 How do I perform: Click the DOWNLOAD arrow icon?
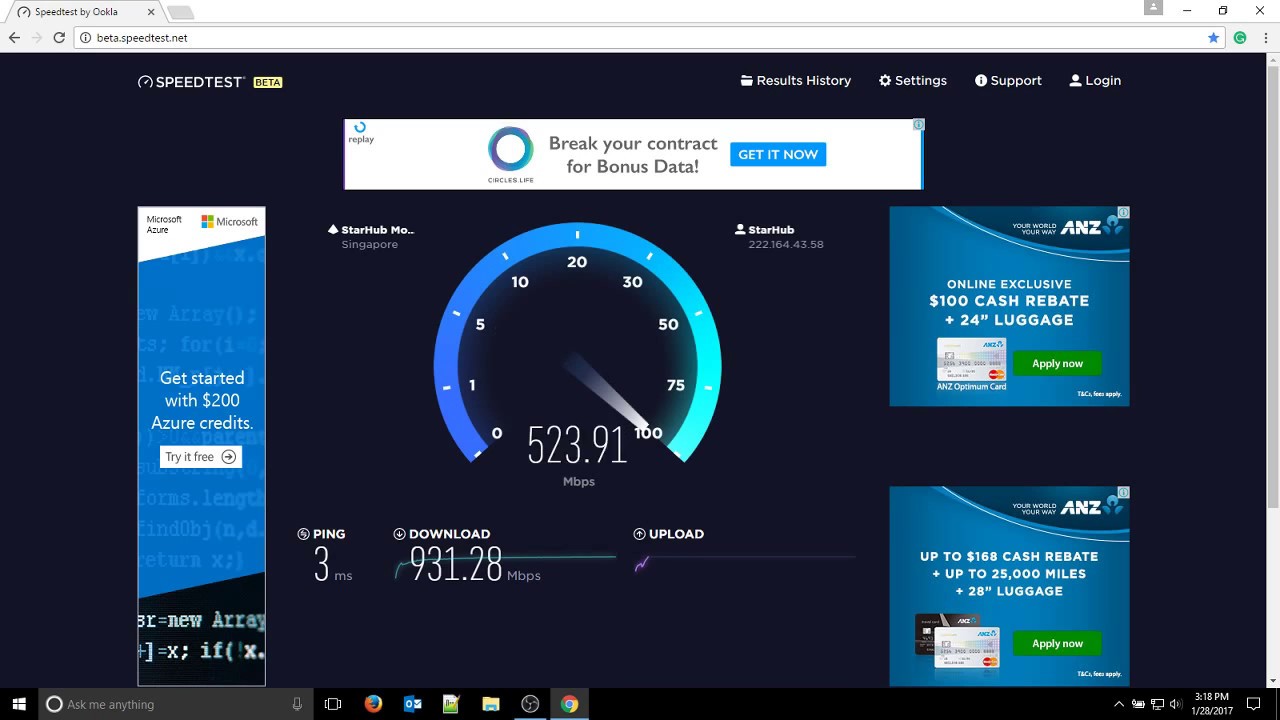pyautogui.click(x=399, y=534)
